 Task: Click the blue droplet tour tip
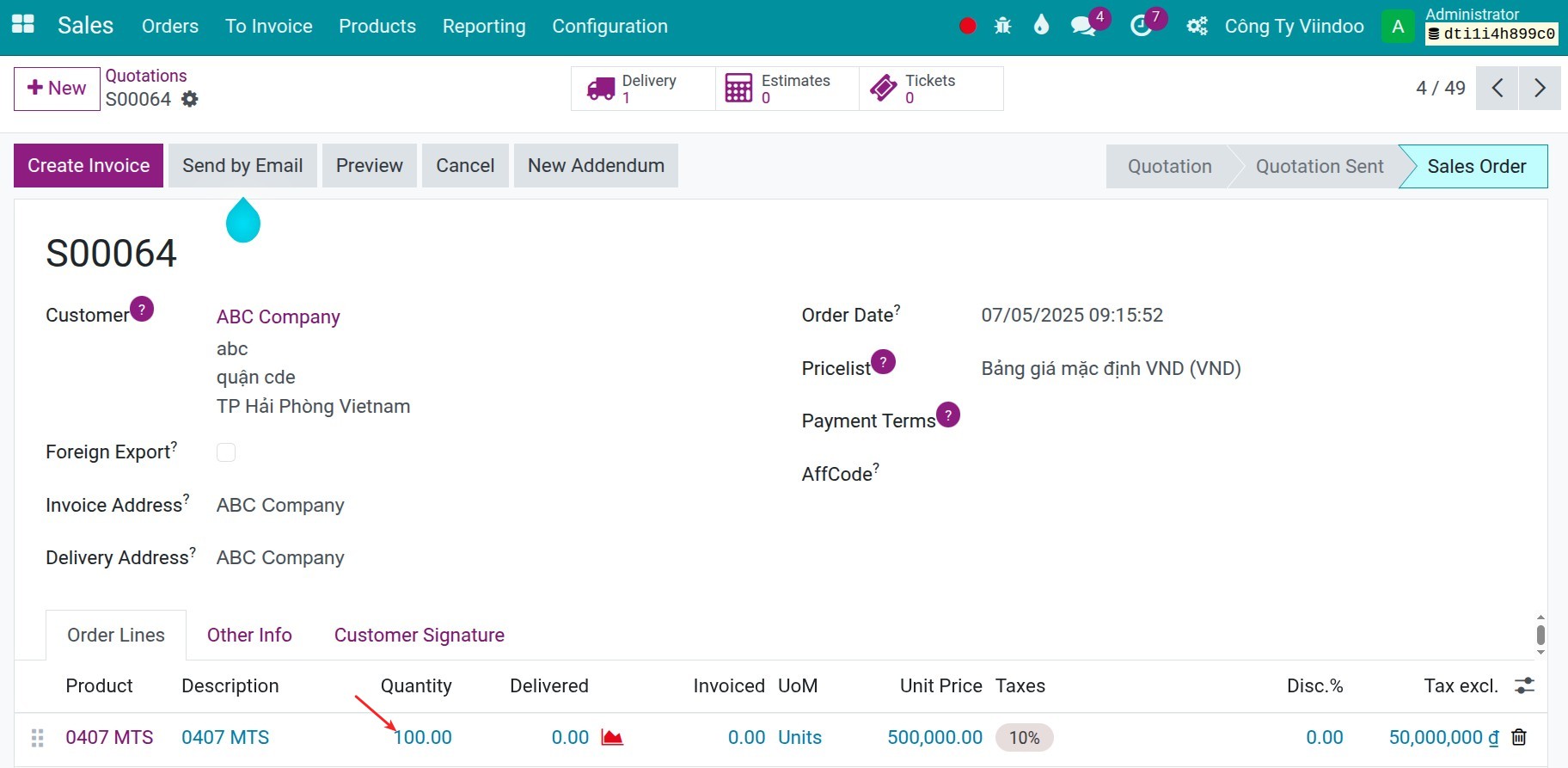[x=242, y=220]
